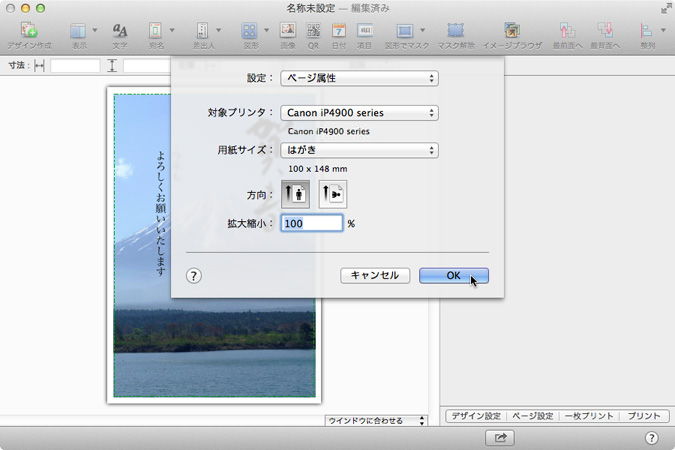
Task: Select landscape orientation button
Action: [x=332, y=195]
